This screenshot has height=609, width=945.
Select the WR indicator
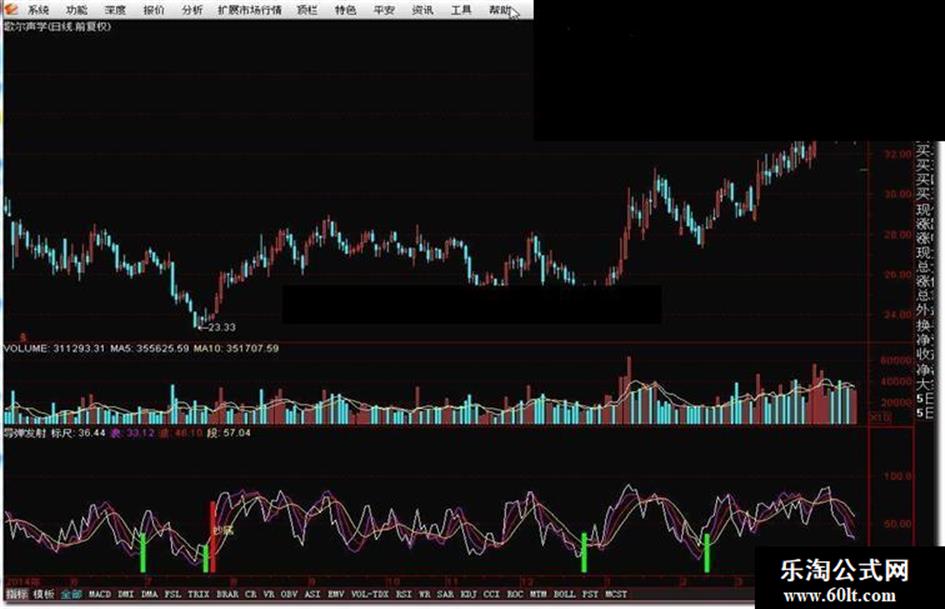(x=425, y=594)
